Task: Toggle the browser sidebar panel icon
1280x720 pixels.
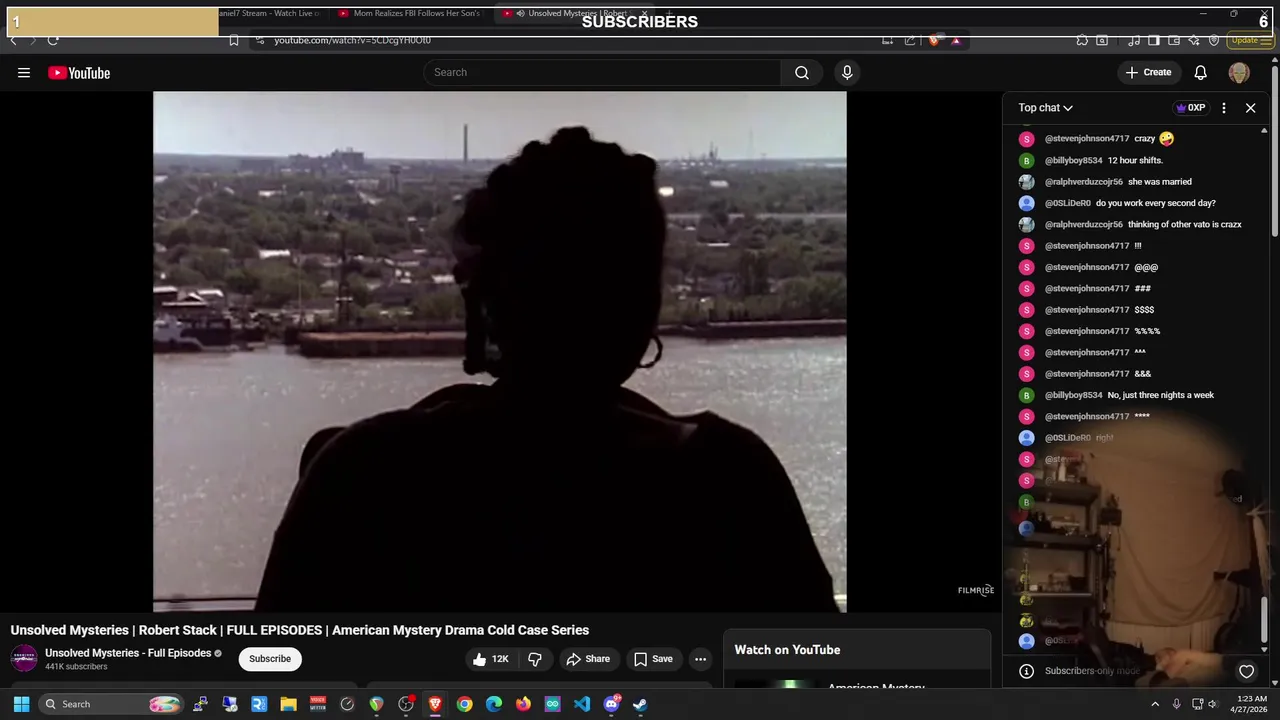Action: [1154, 40]
